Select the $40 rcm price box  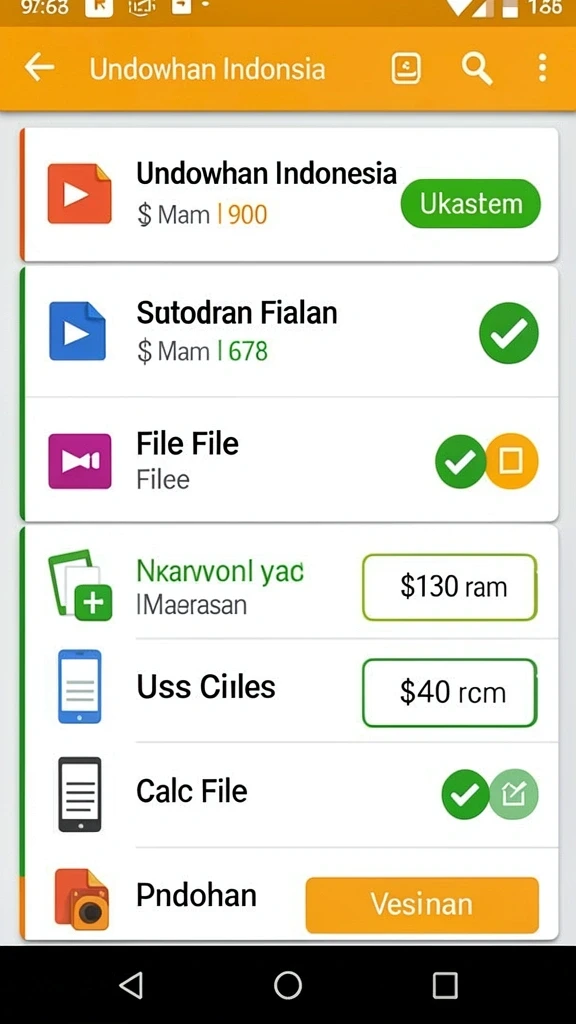coord(450,693)
